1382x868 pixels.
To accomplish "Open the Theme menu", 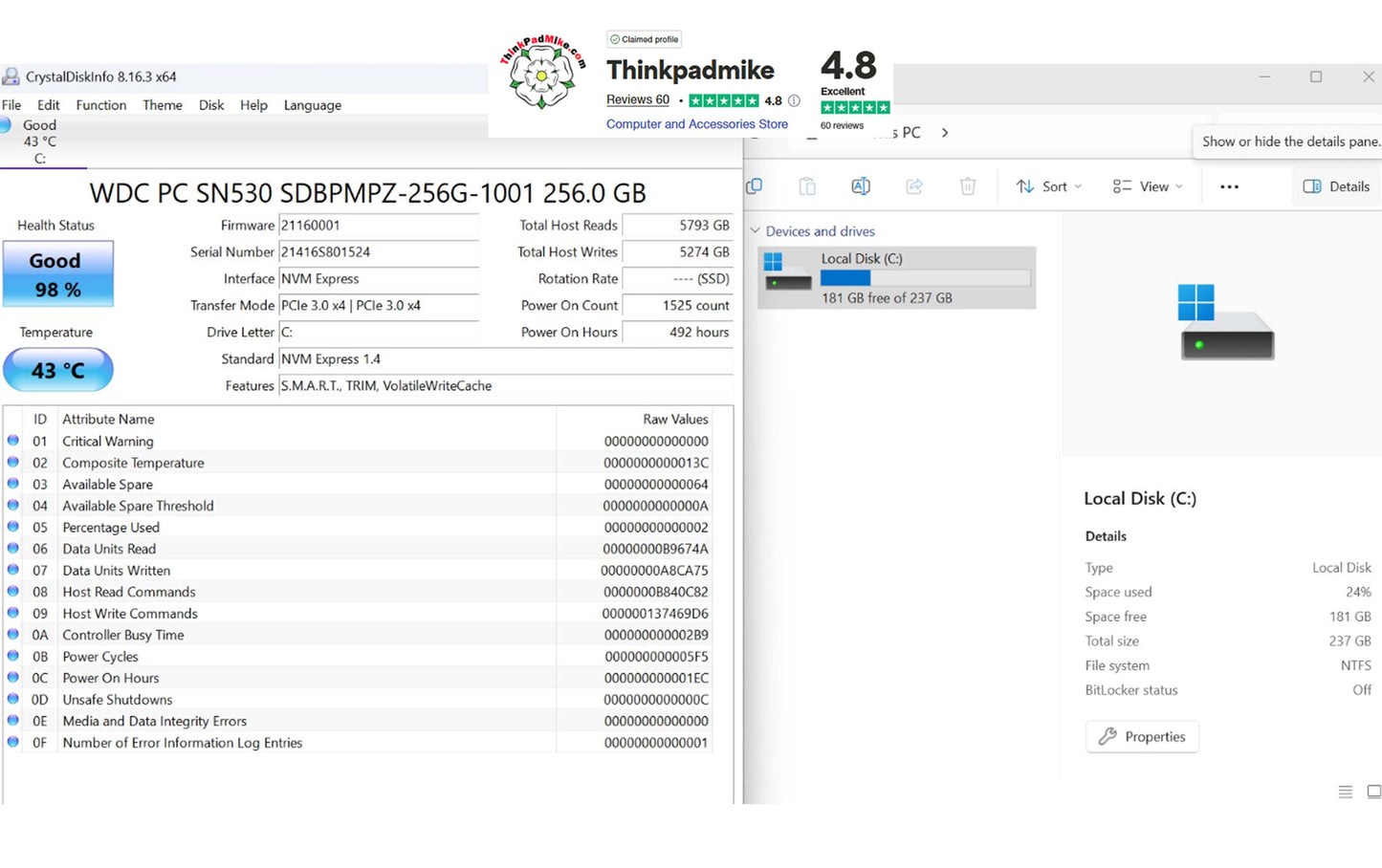I will (163, 105).
